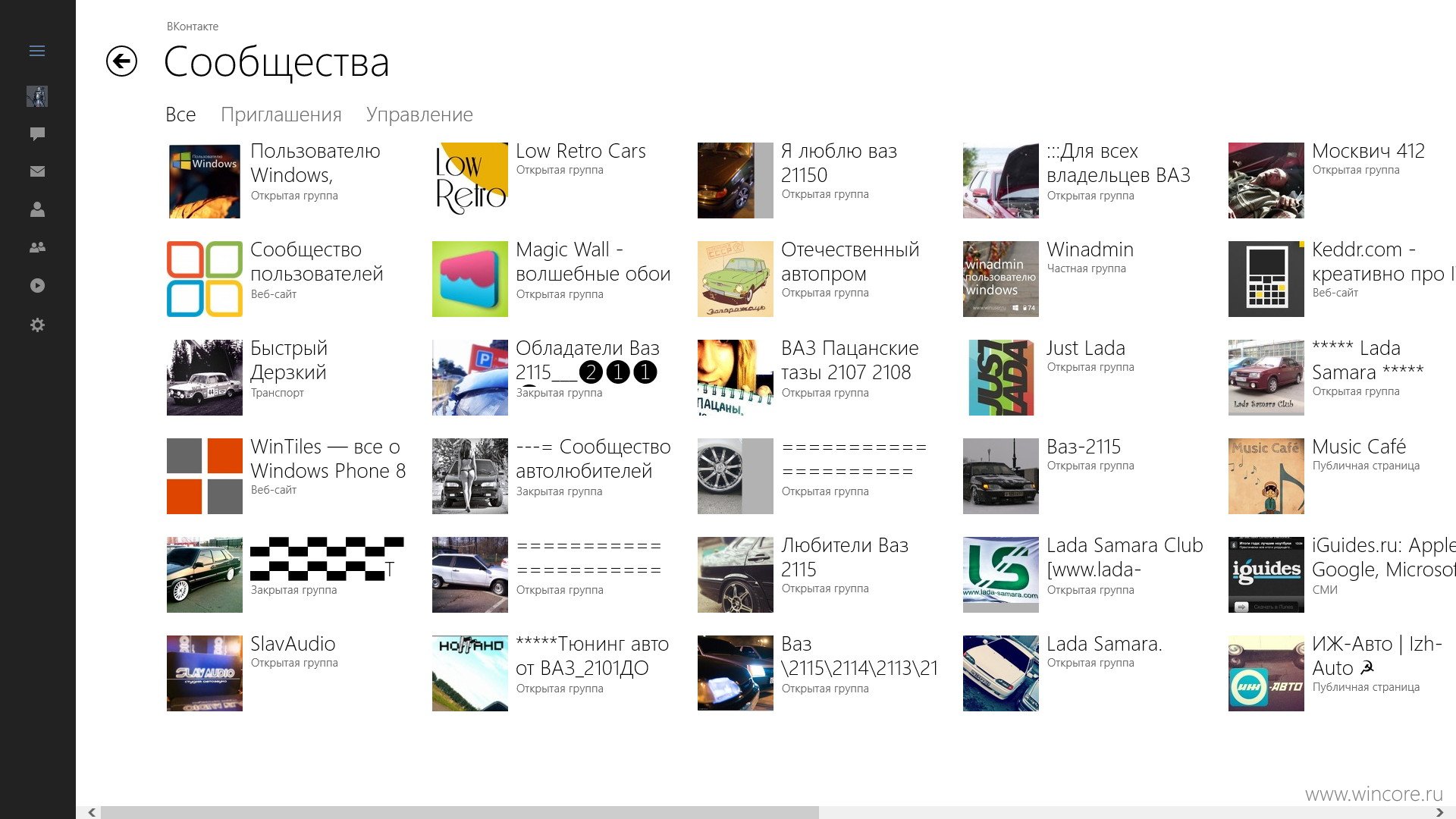Click the ВКонтакте app title text
The height and width of the screenshot is (819, 1456).
(x=193, y=27)
